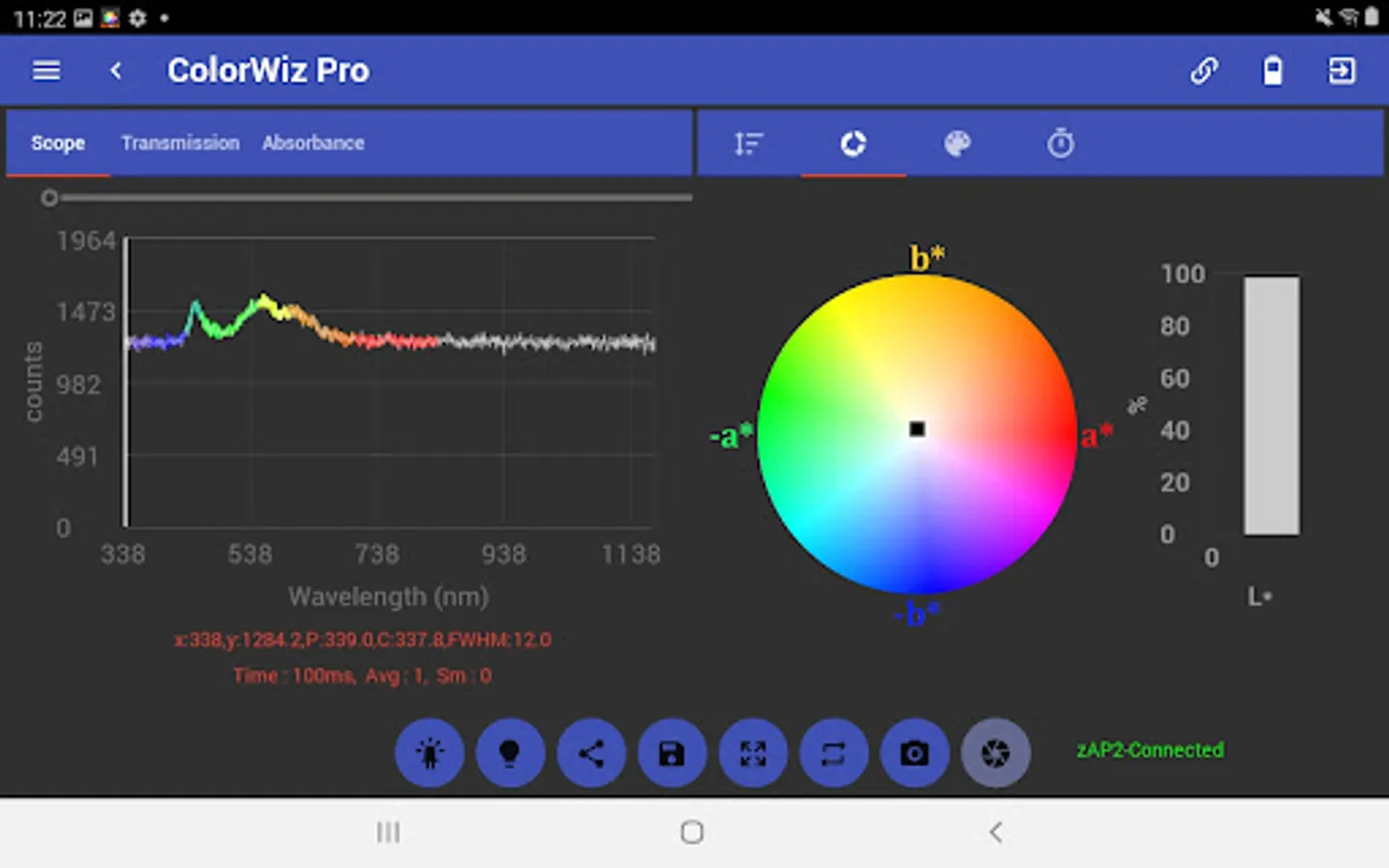Tap the exit icon in the header
The image size is (1389, 868).
tap(1342, 70)
